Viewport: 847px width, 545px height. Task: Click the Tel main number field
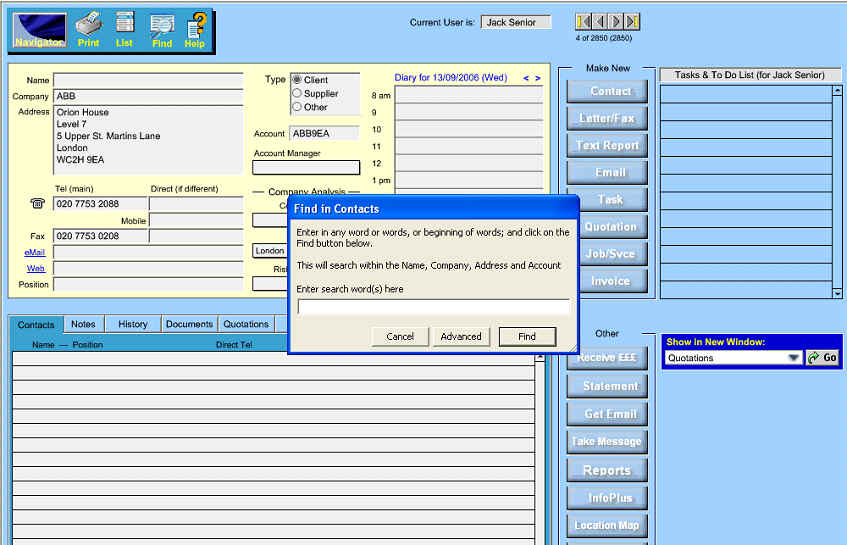pos(100,204)
